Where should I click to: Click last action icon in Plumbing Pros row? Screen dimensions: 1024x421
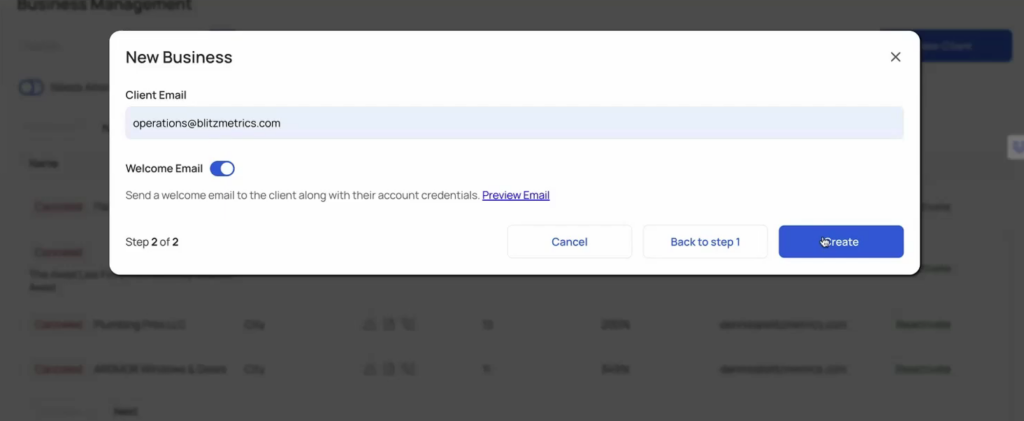click(x=408, y=324)
